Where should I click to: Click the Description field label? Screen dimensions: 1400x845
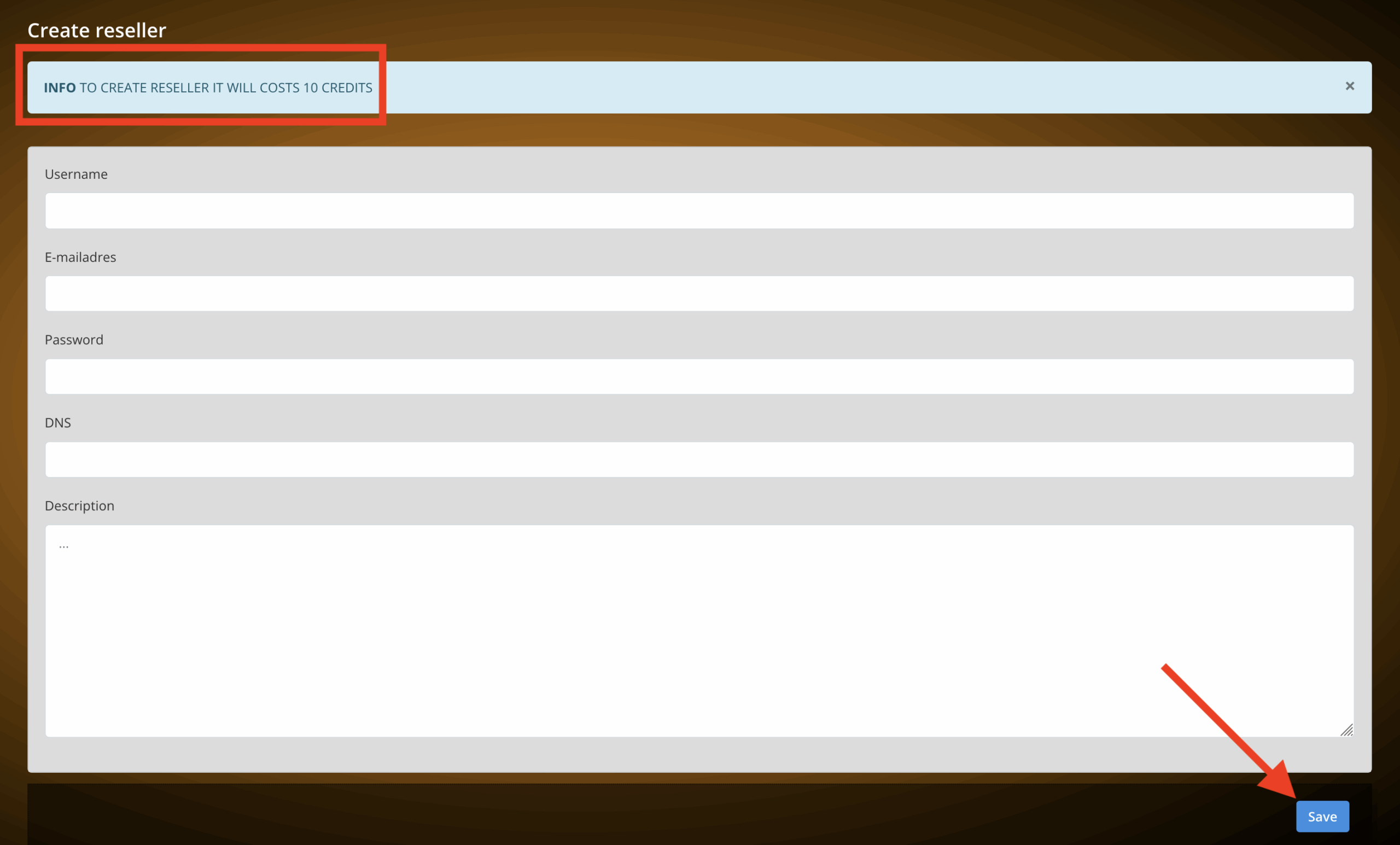tap(79, 506)
